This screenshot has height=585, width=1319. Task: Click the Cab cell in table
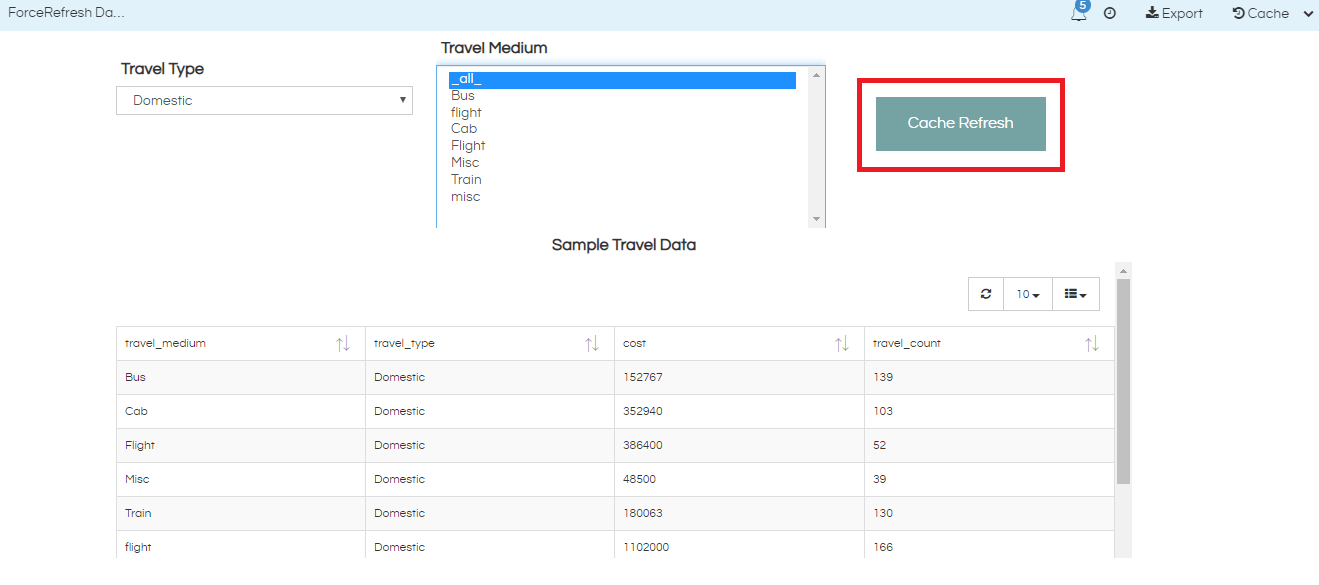[241, 412]
